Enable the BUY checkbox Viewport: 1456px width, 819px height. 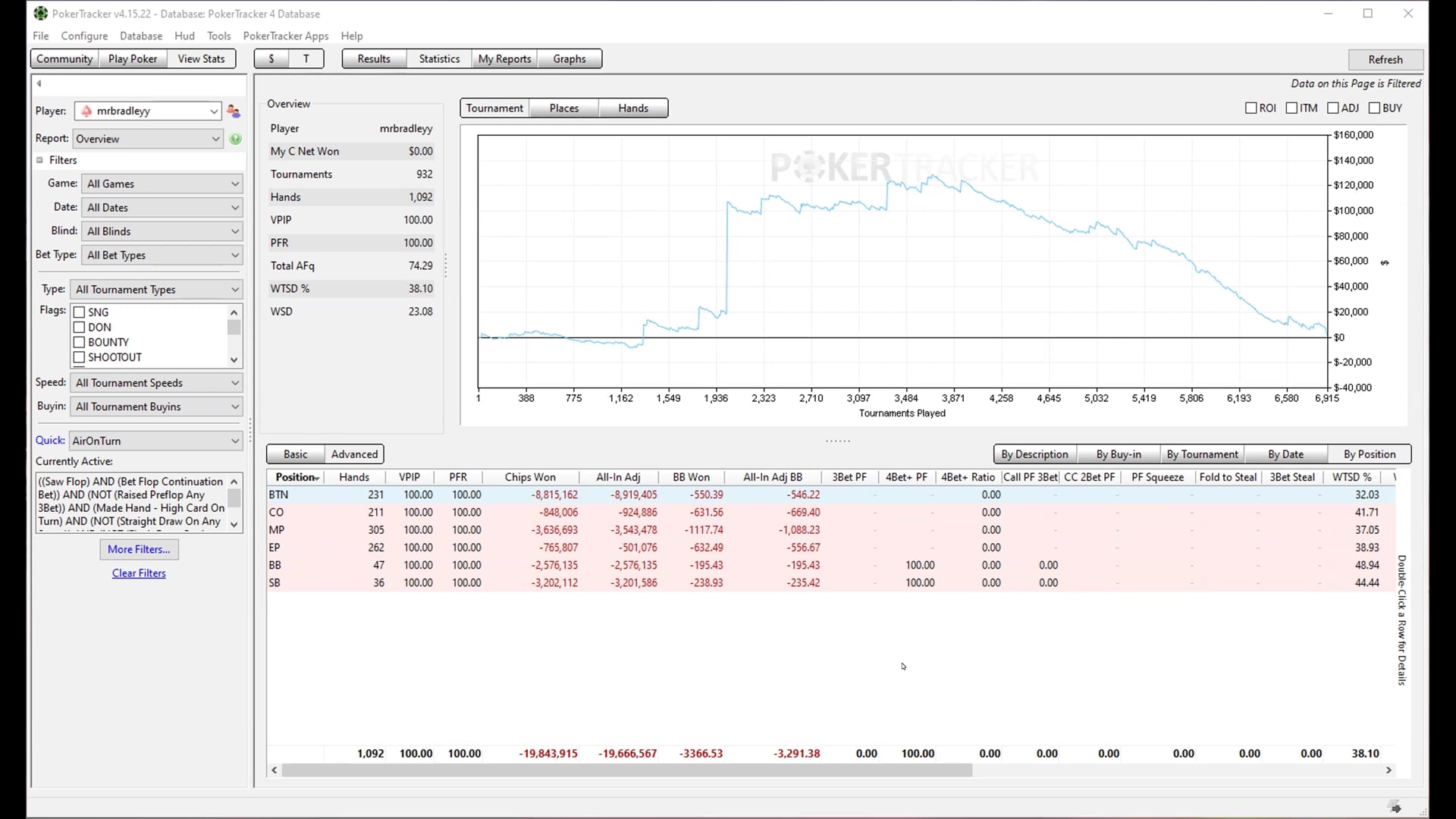point(1374,108)
